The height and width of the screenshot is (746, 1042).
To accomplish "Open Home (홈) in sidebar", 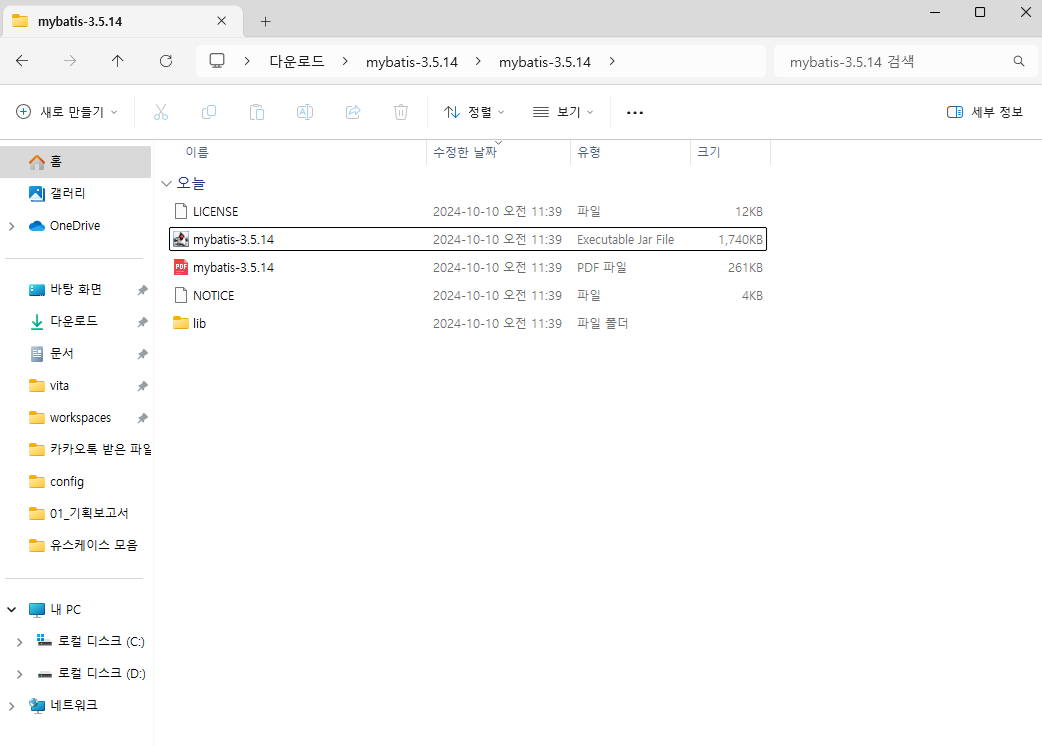I will [x=75, y=161].
